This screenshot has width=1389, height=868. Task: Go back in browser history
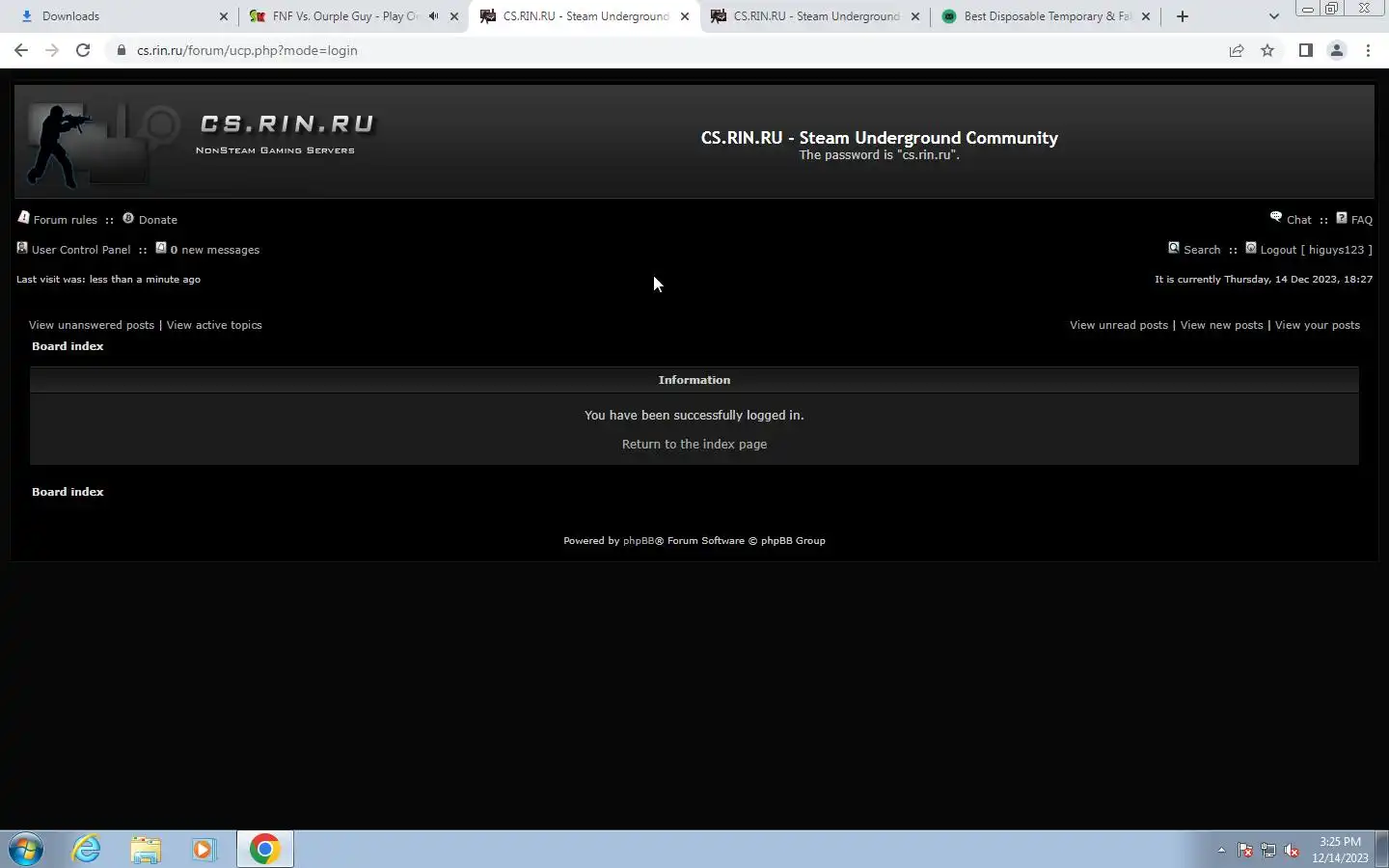tap(21, 50)
